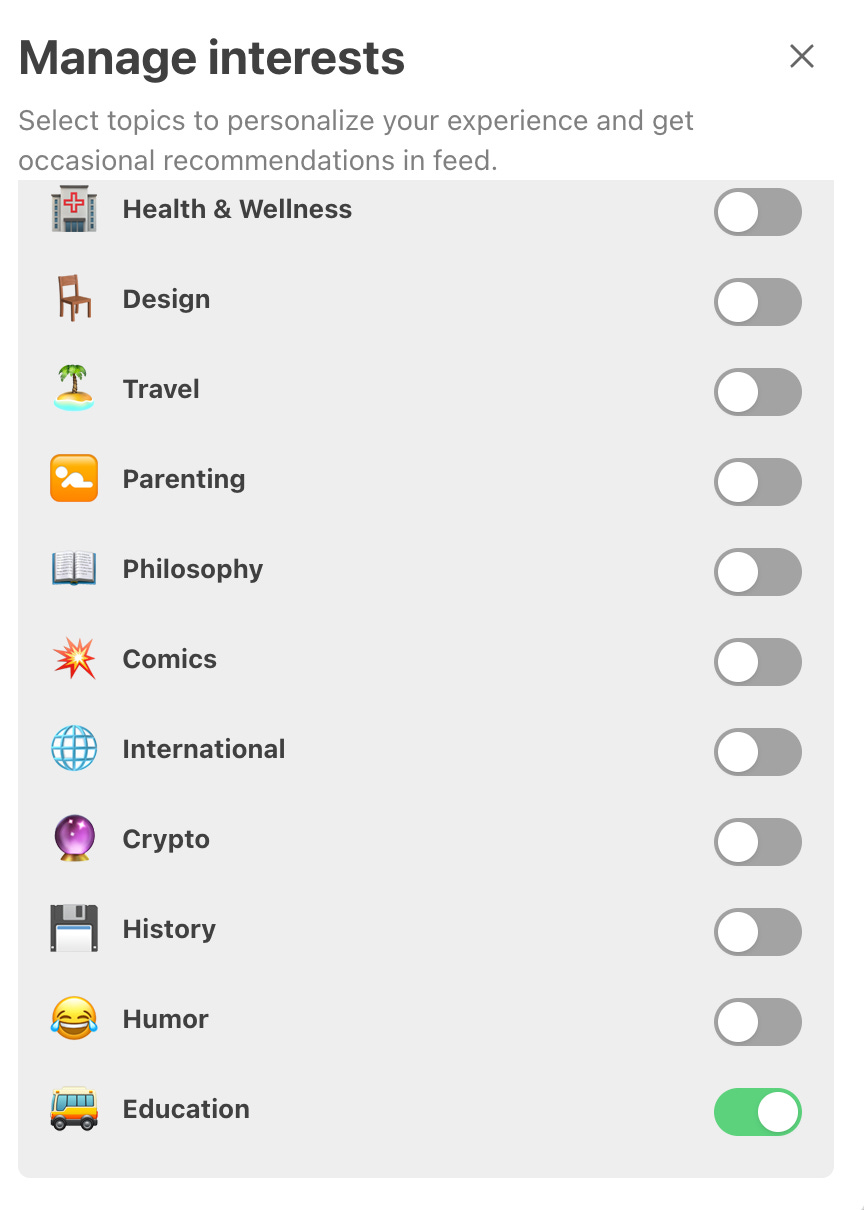Click the school bus icon for Education
Image resolution: width=864 pixels, height=1210 pixels.
coord(72,1110)
